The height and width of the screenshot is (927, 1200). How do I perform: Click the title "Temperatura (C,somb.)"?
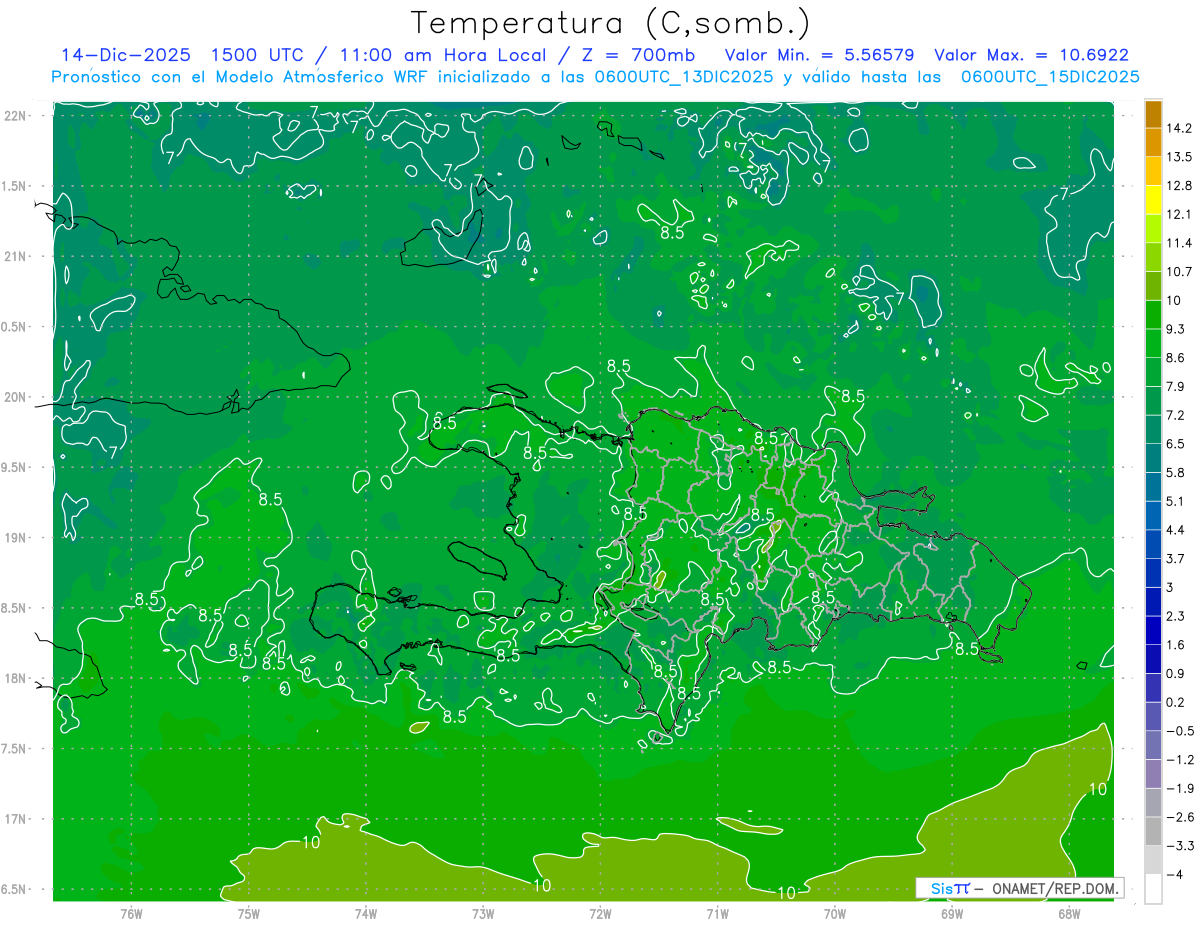(x=611, y=23)
